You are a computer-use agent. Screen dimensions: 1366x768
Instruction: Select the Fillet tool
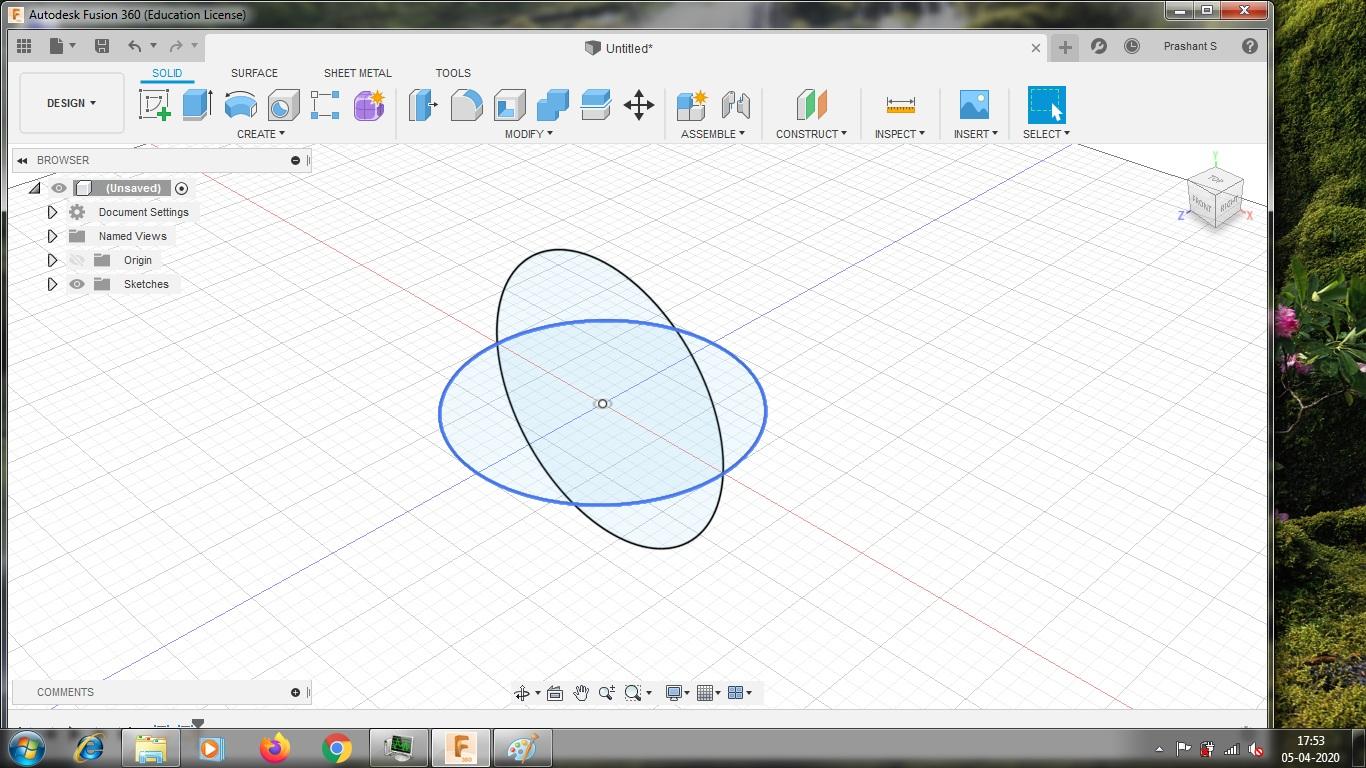pos(466,105)
